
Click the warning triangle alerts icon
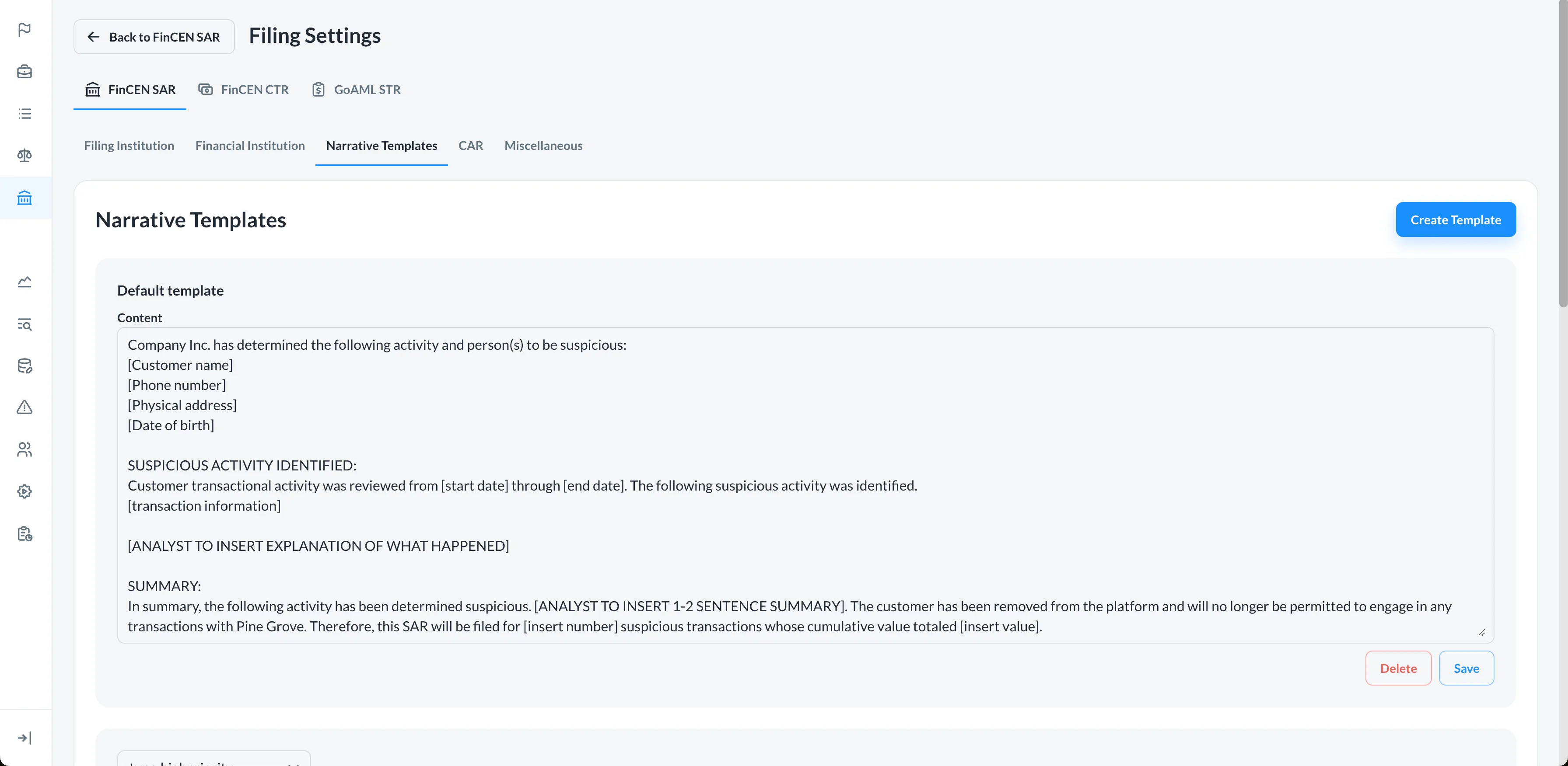coord(24,407)
